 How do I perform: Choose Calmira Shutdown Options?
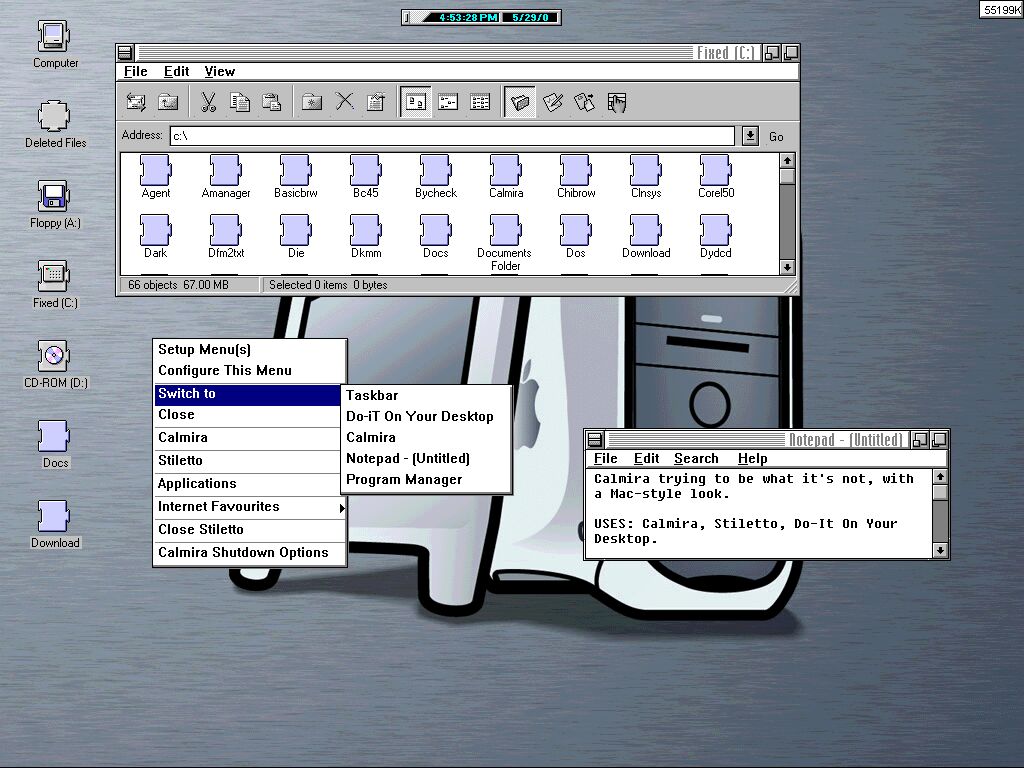click(x=243, y=553)
